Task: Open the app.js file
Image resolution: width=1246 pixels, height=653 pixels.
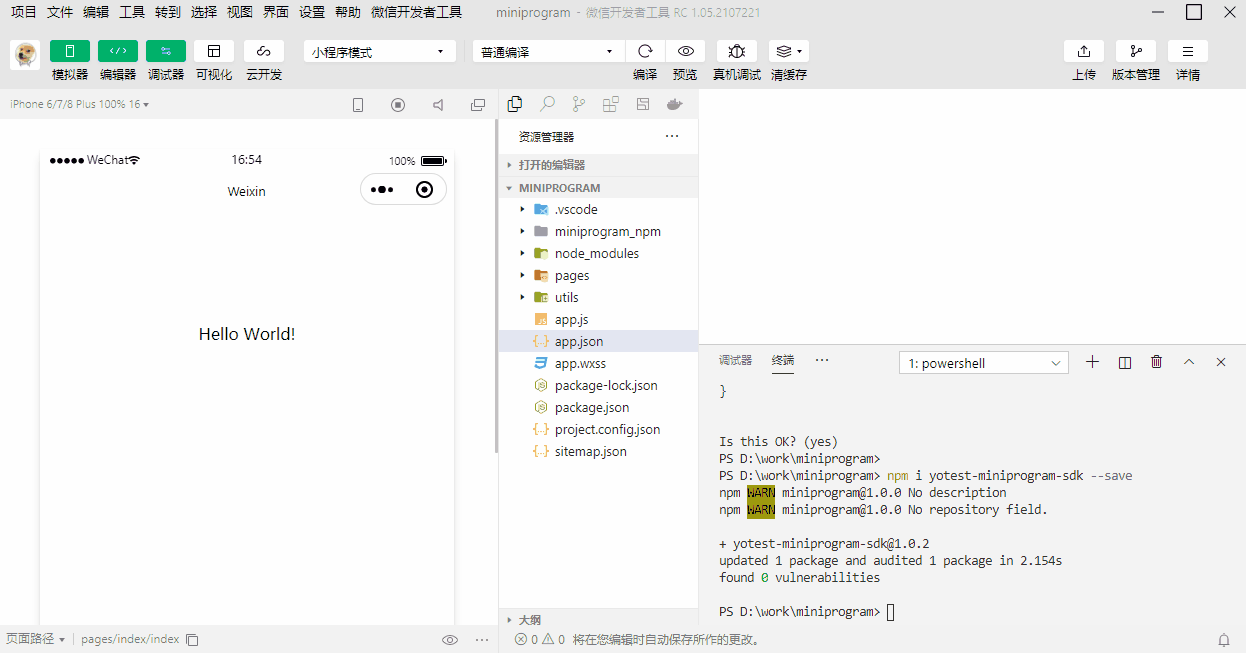Action: 598,319
